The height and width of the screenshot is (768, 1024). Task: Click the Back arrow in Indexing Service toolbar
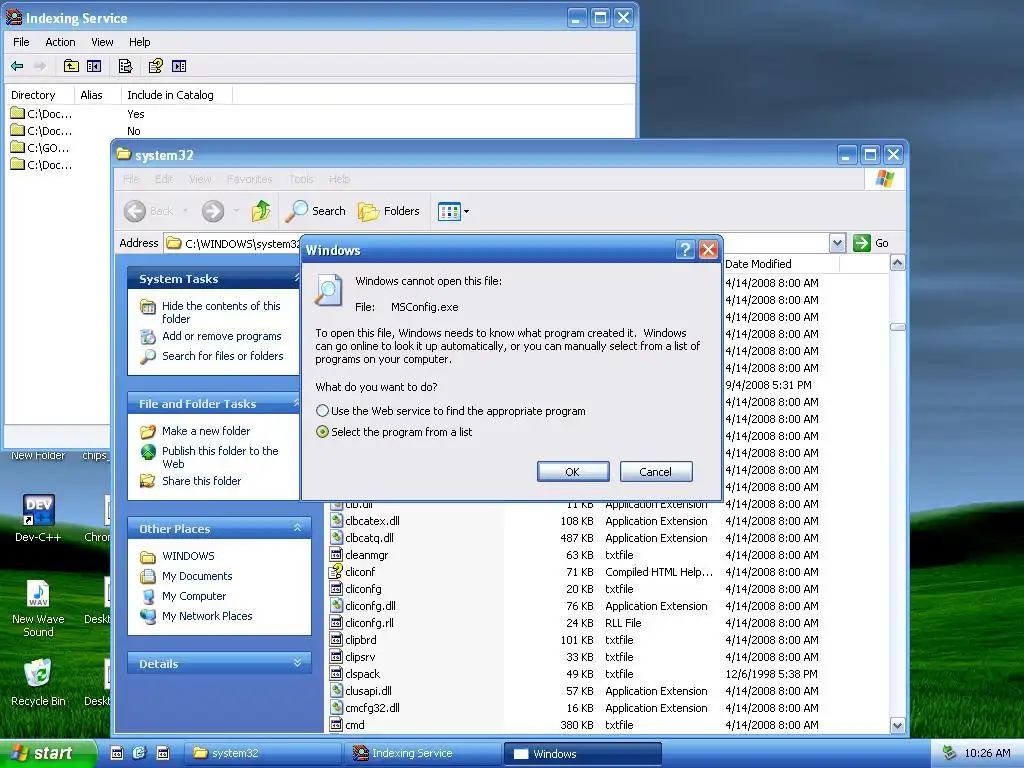pyautogui.click(x=17, y=66)
